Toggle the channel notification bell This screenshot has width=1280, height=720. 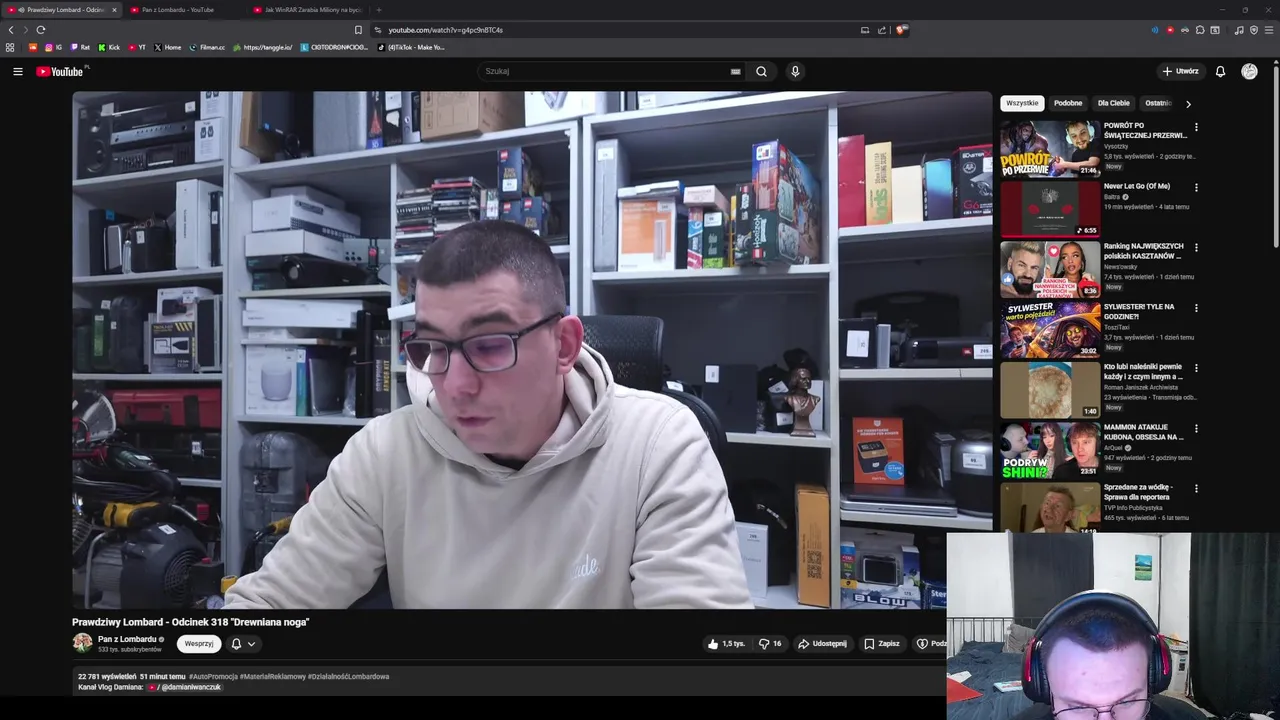tap(237, 644)
